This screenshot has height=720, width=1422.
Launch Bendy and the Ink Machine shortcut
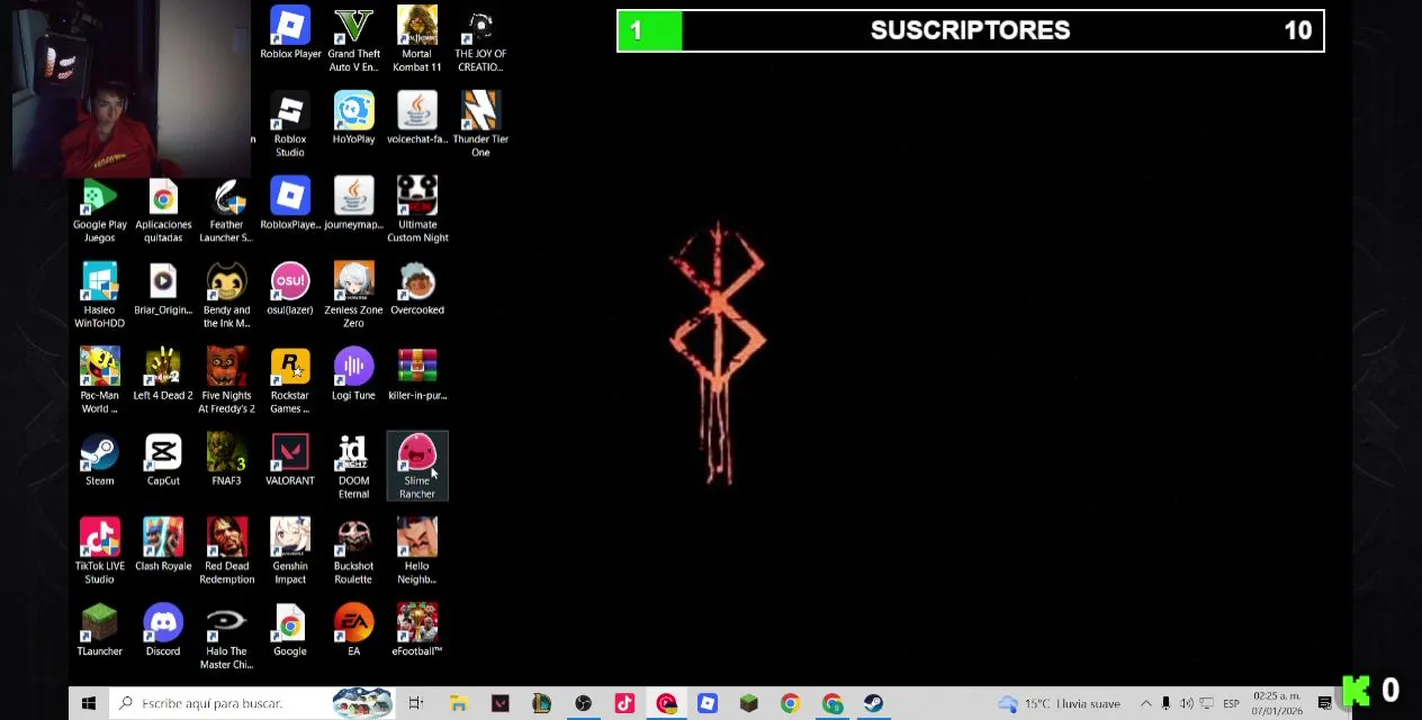click(x=227, y=295)
